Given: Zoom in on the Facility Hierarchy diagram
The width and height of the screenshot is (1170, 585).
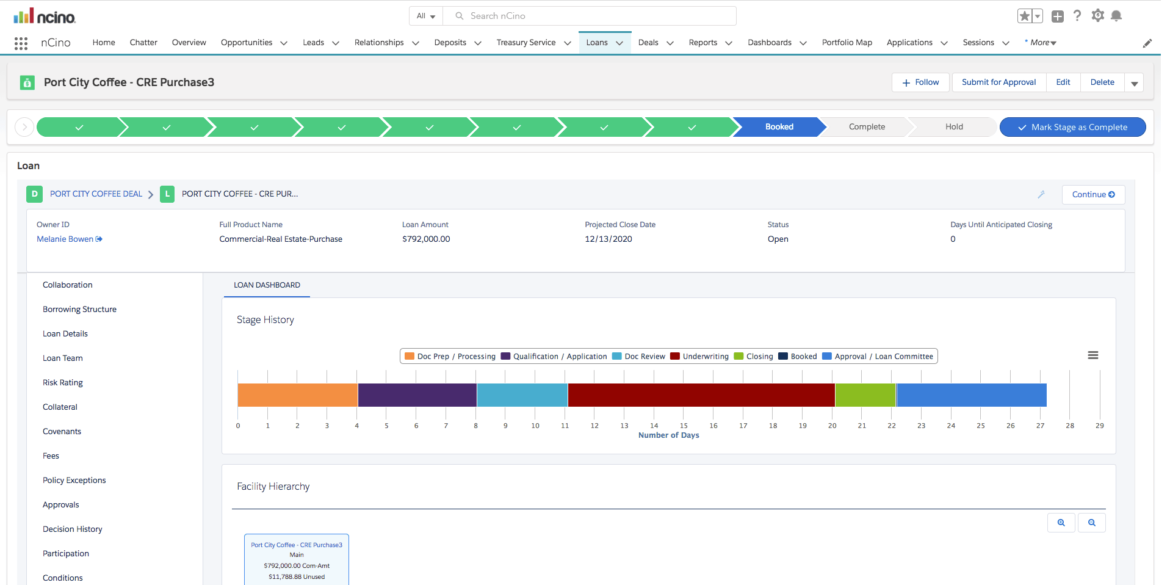Looking at the screenshot, I should click(1061, 522).
